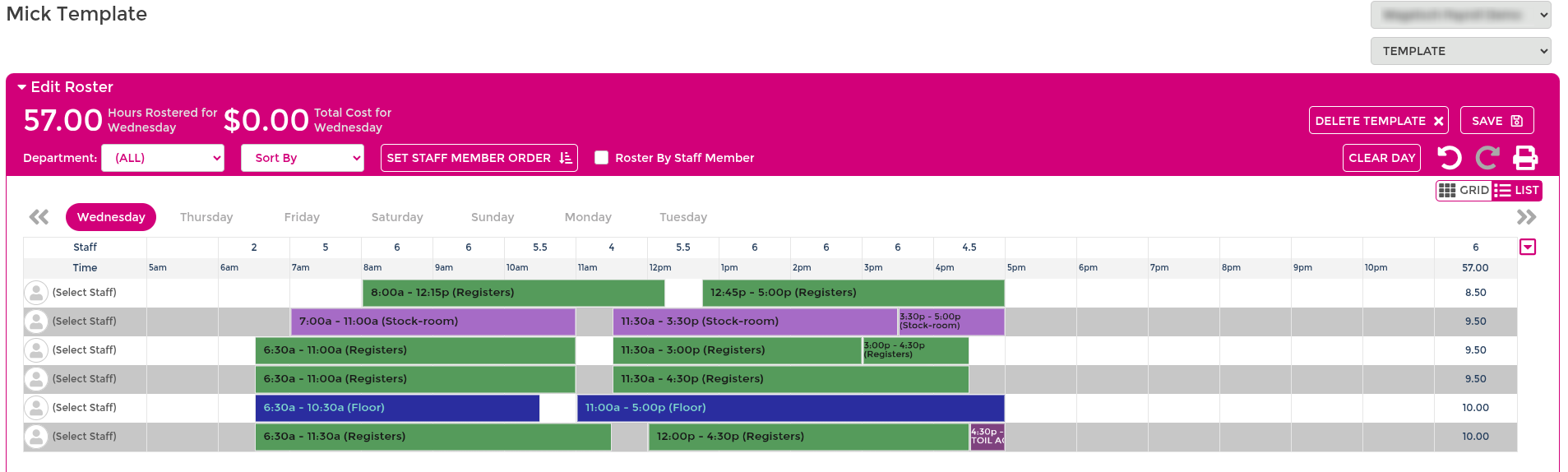Switch to LIST view
The width and height of the screenshot is (1568, 472).
tap(1516, 190)
